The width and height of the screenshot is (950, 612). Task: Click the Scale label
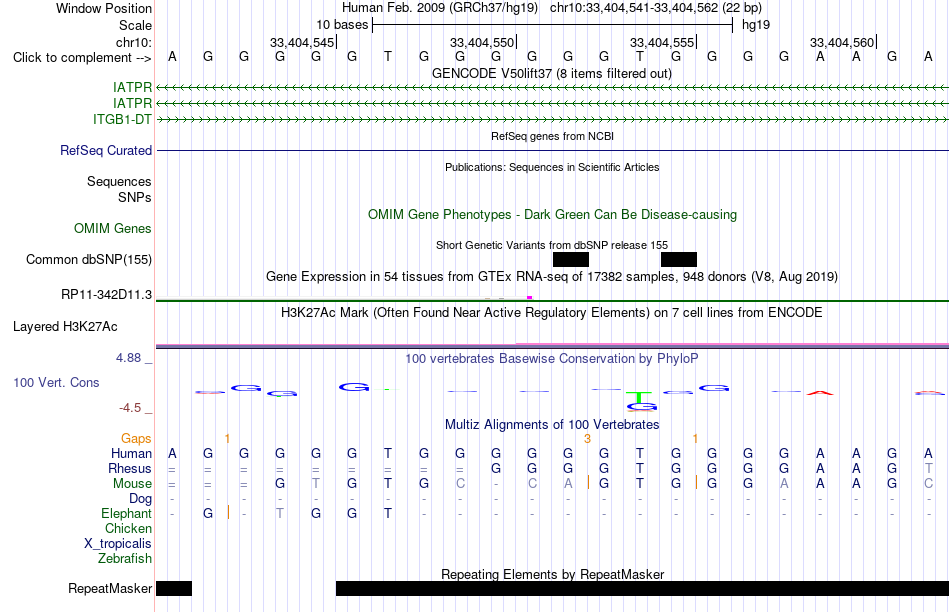(x=136, y=25)
